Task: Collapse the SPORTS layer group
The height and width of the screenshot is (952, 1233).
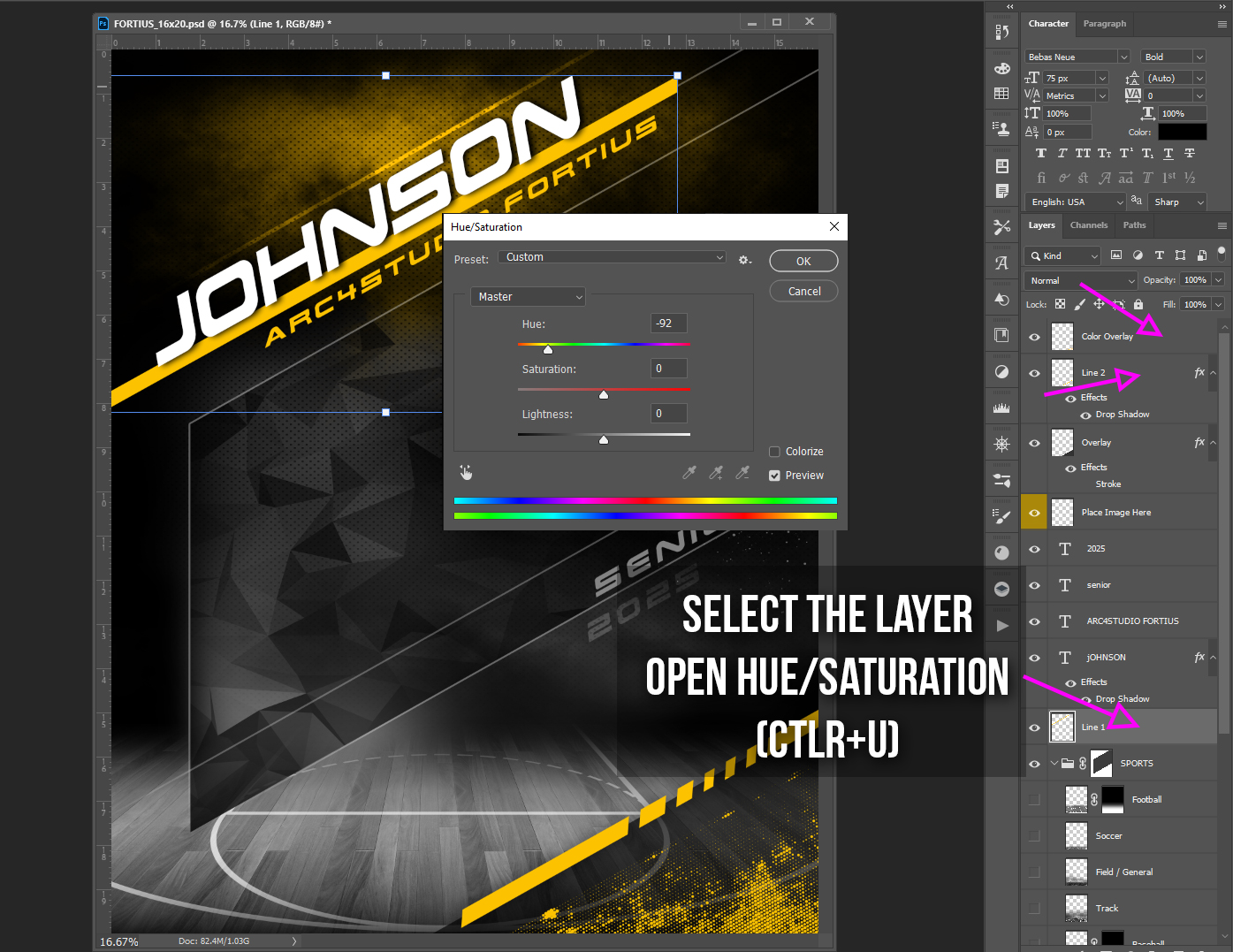Action: pyautogui.click(x=1054, y=763)
